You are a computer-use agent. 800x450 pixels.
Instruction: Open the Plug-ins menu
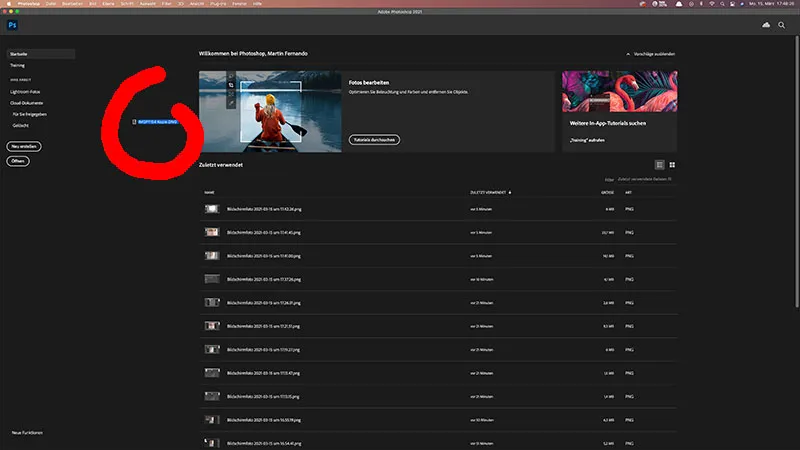coord(218,4)
